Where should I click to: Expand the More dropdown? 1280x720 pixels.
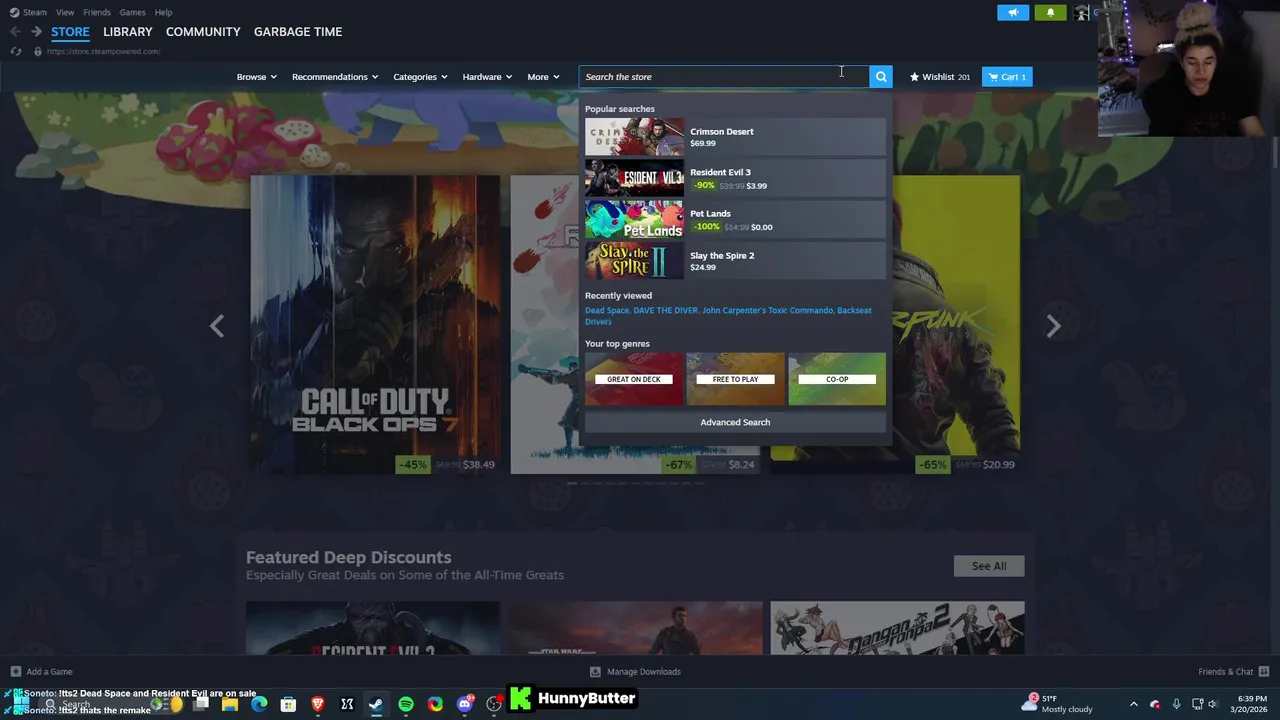click(x=543, y=77)
